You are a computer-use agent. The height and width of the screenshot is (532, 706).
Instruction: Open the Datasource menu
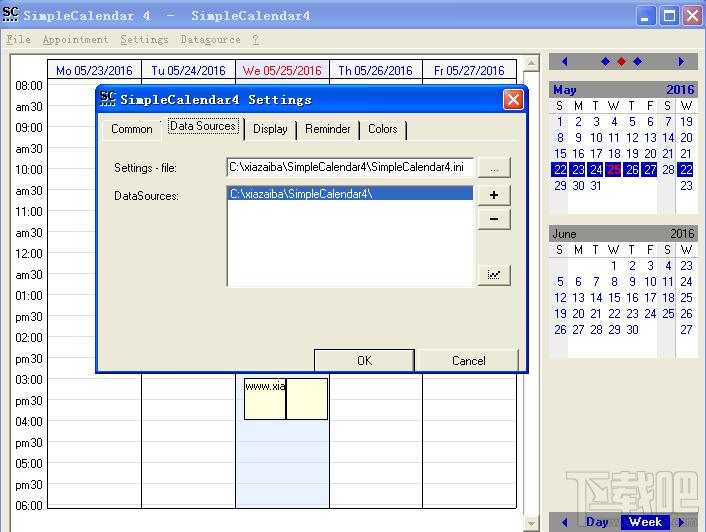click(210, 40)
